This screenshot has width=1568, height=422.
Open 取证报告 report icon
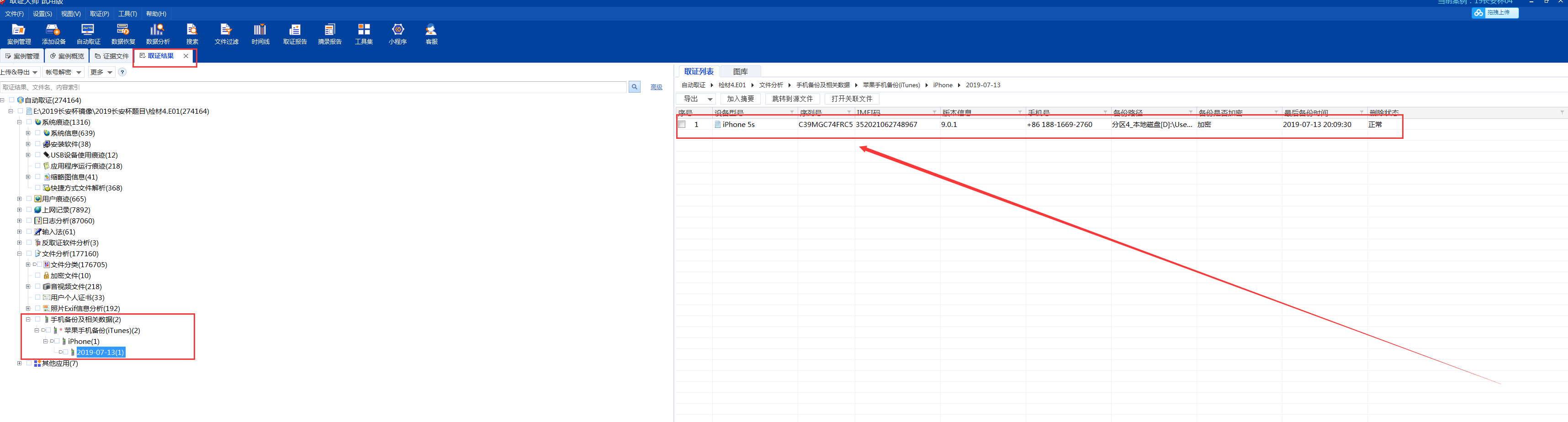pyautogui.click(x=295, y=34)
